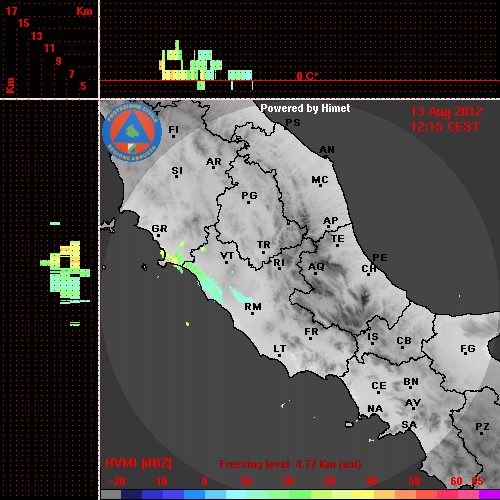
Task: Click the yellow swatch below scale value 40
Action: [x=363, y=495]
